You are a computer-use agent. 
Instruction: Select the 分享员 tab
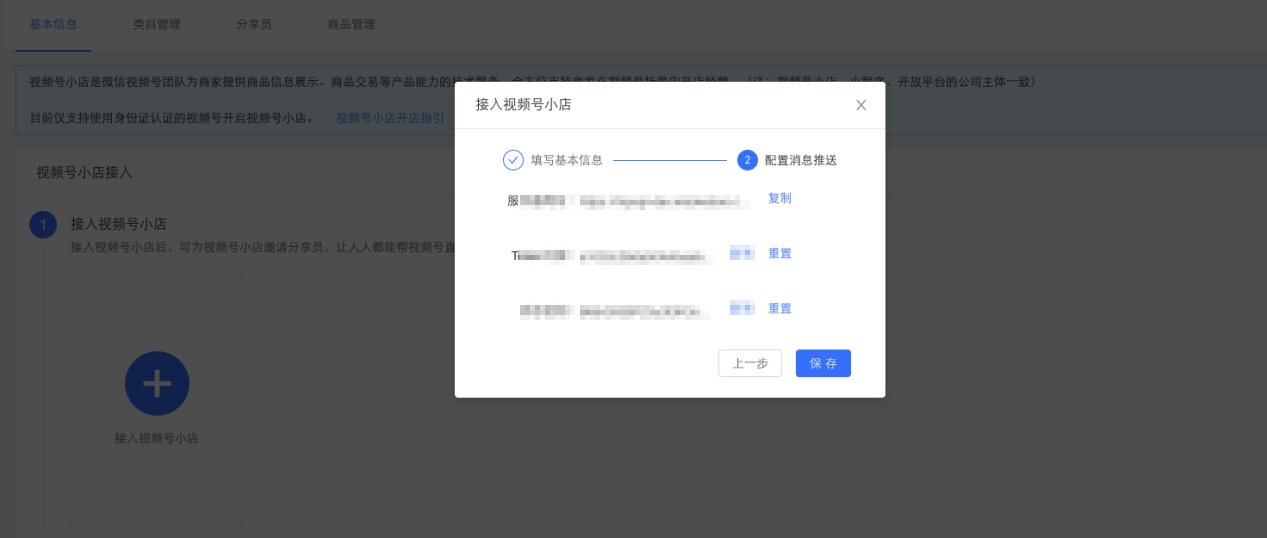coord(254,24)
